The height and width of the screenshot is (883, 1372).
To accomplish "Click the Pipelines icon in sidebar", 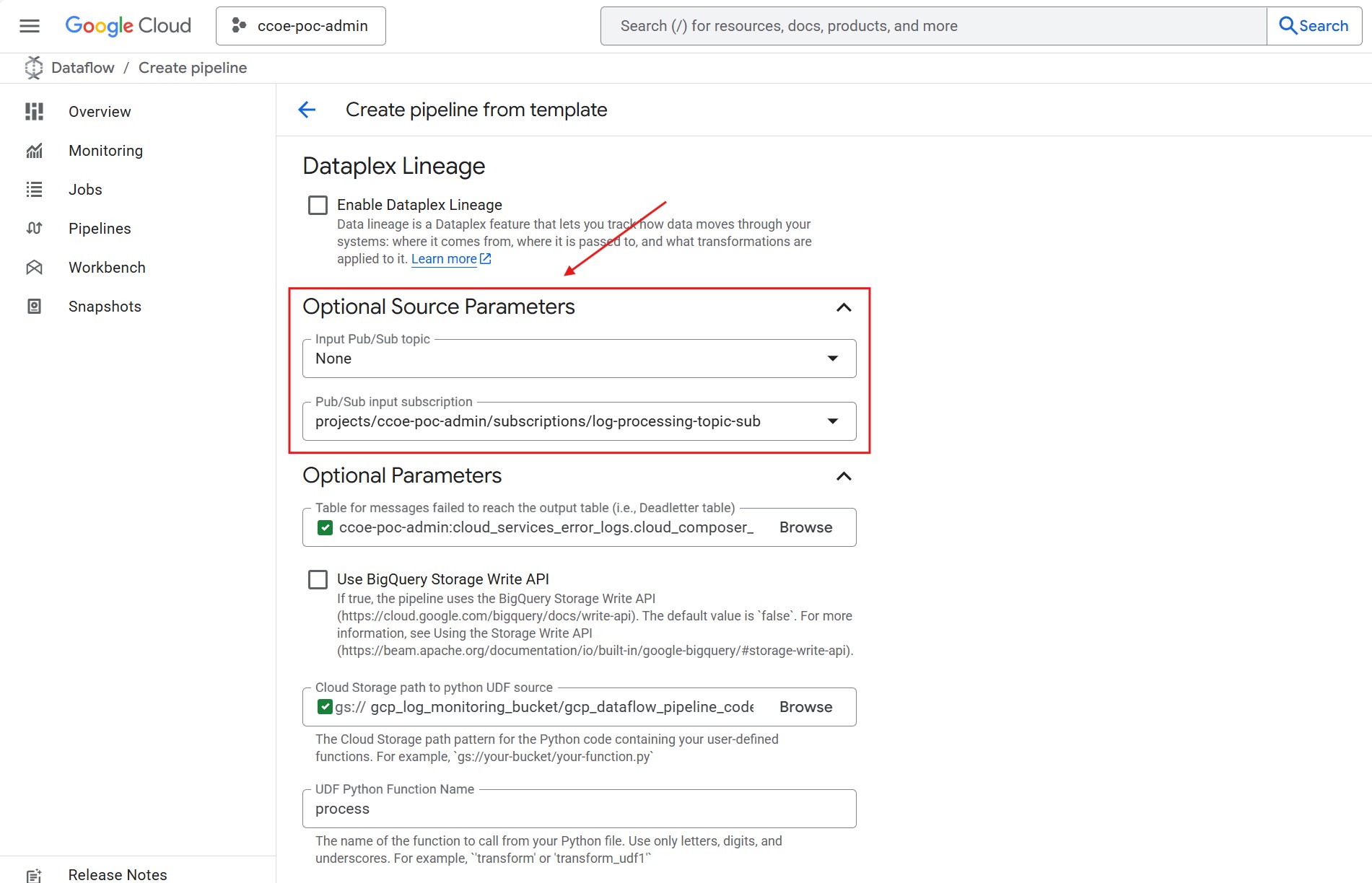I will coord(34,229).
